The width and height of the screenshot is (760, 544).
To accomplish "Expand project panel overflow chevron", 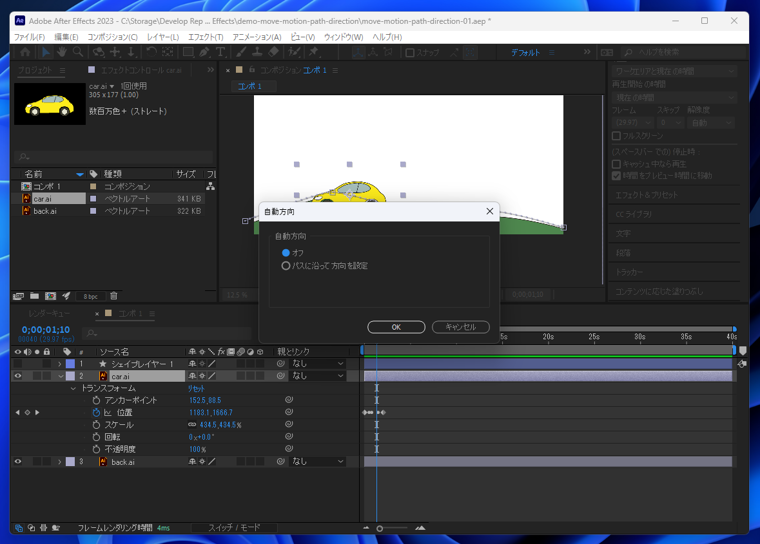I will tap(210, 70).
